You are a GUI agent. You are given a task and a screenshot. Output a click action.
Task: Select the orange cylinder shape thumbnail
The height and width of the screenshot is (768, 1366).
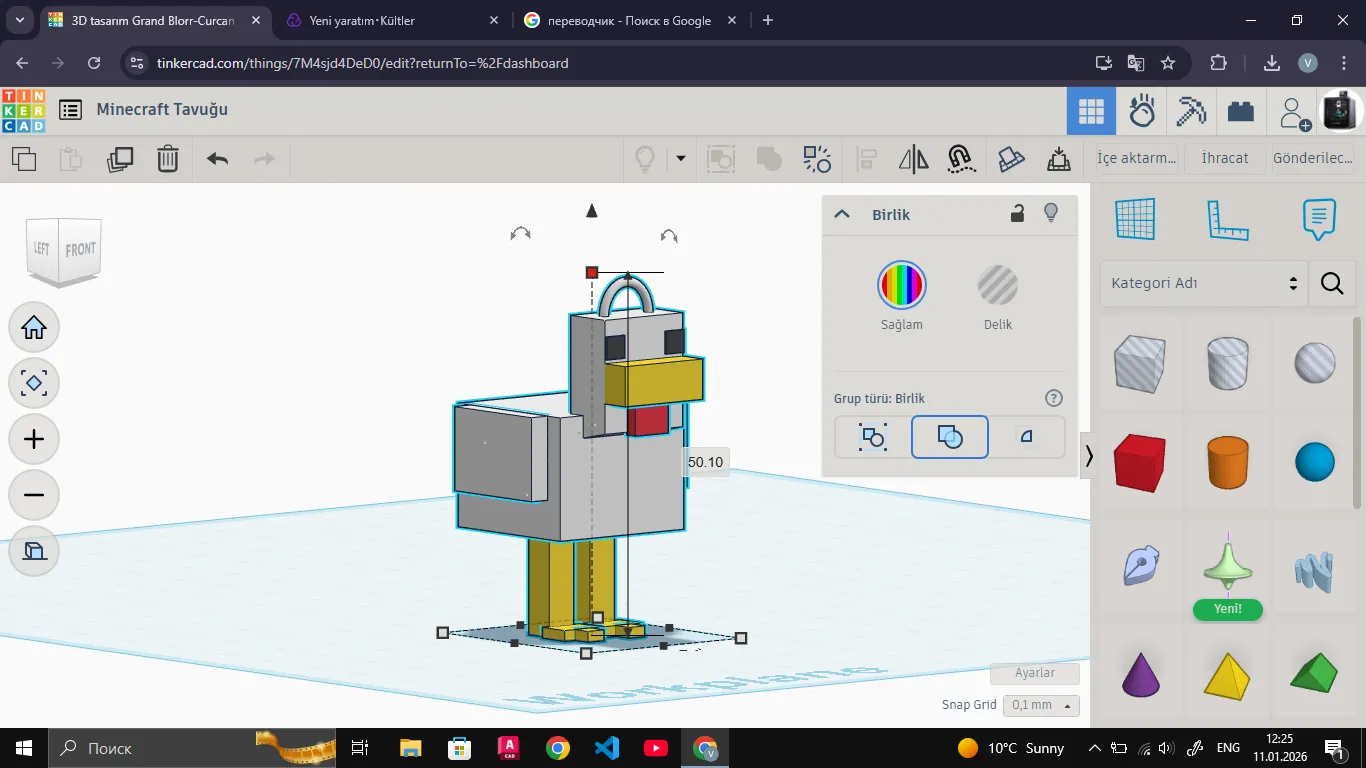pyautogui.click(x=1228, y=462)
